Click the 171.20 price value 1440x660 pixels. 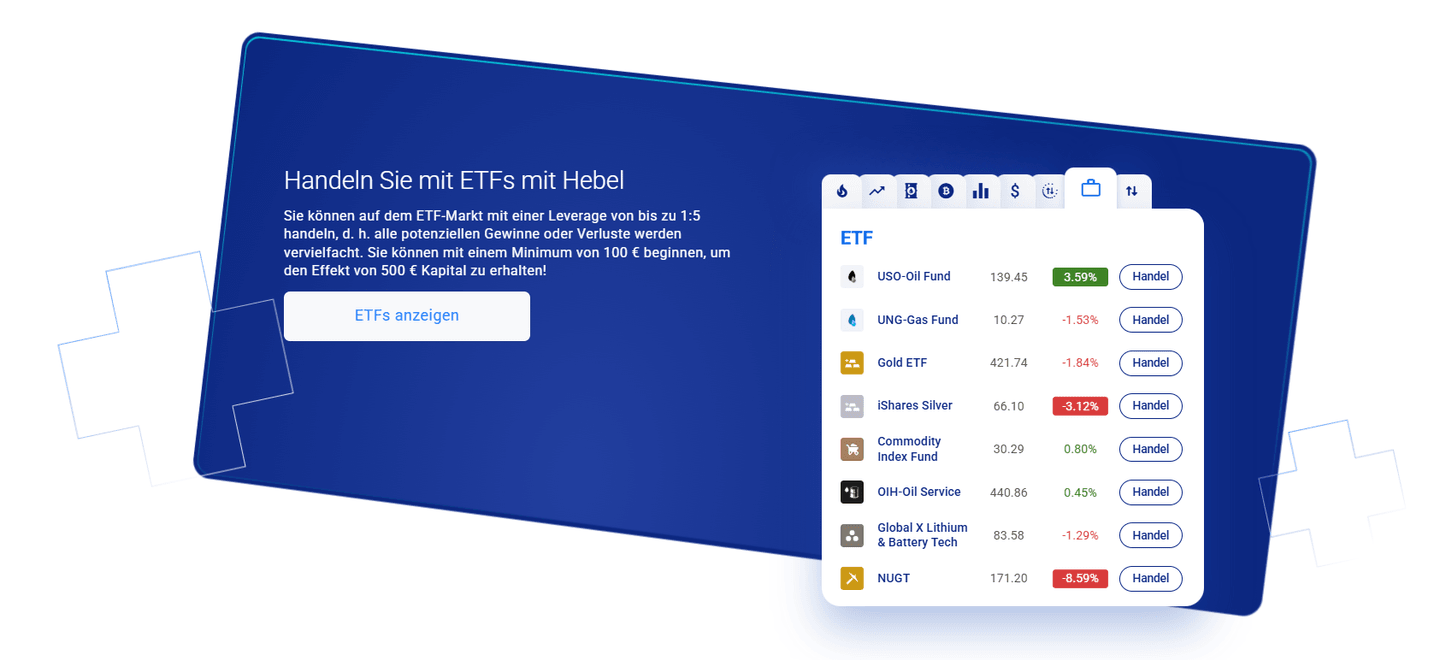(1009, 578)
